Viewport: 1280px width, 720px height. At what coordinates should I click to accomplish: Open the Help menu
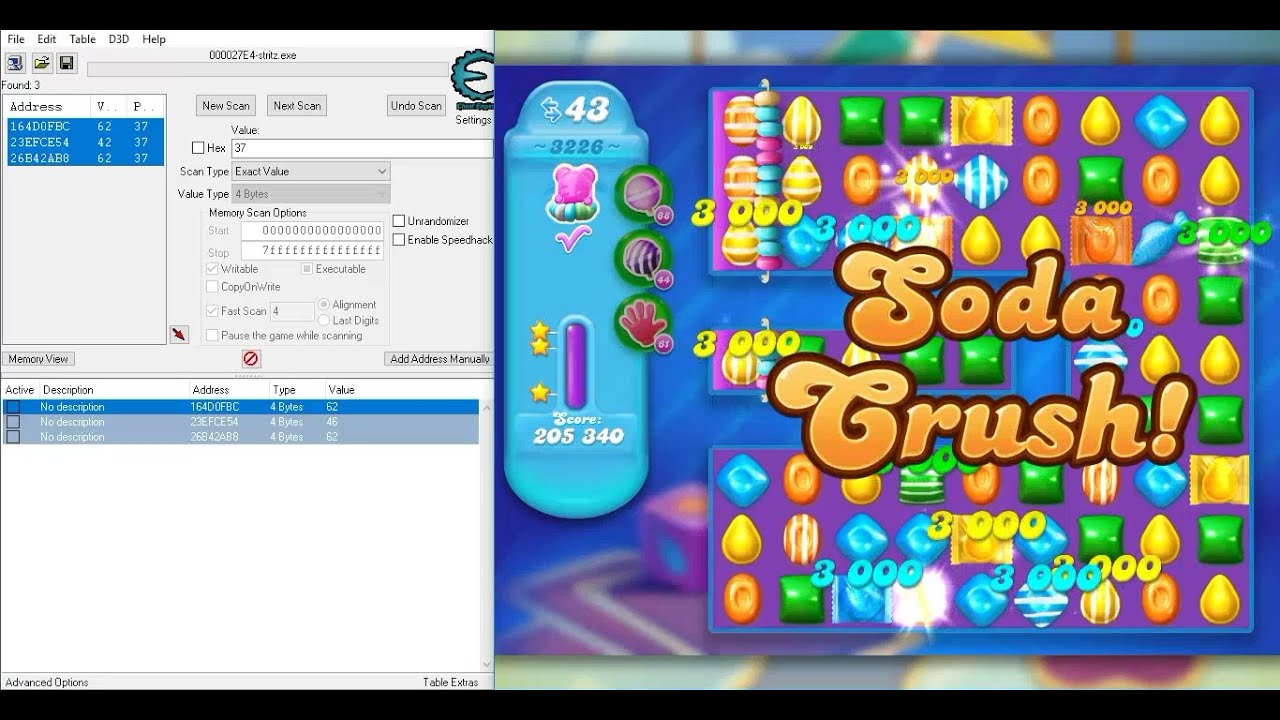154,39
